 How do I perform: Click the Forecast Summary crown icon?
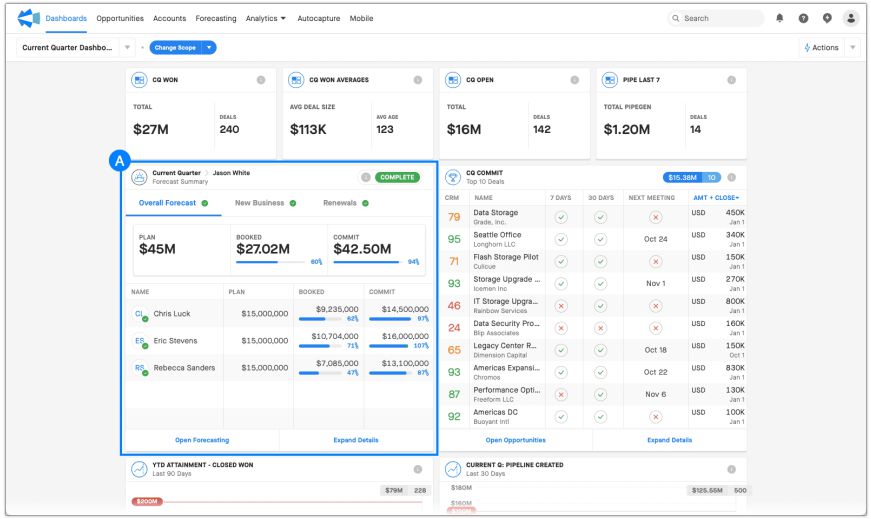click(139, 177)
